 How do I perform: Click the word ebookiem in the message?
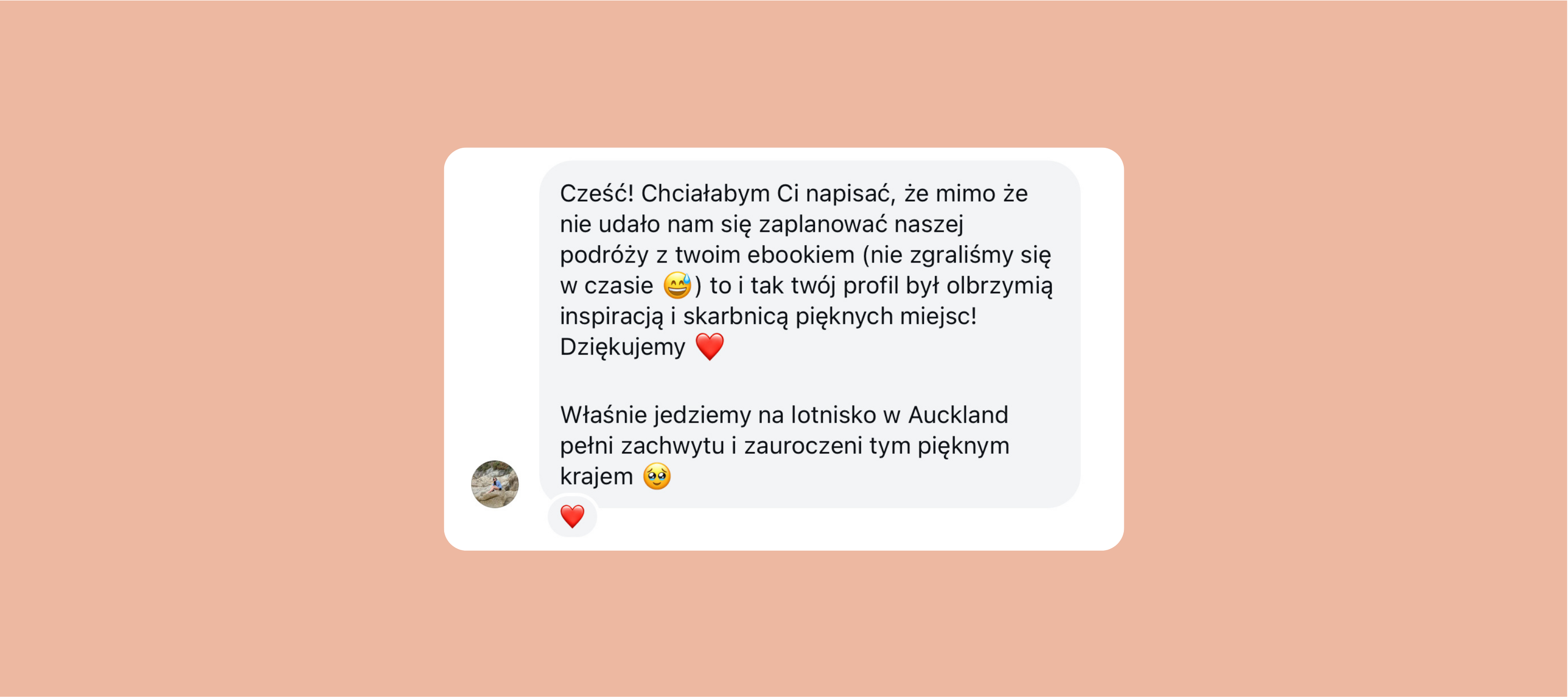click(x=801, y=255)
